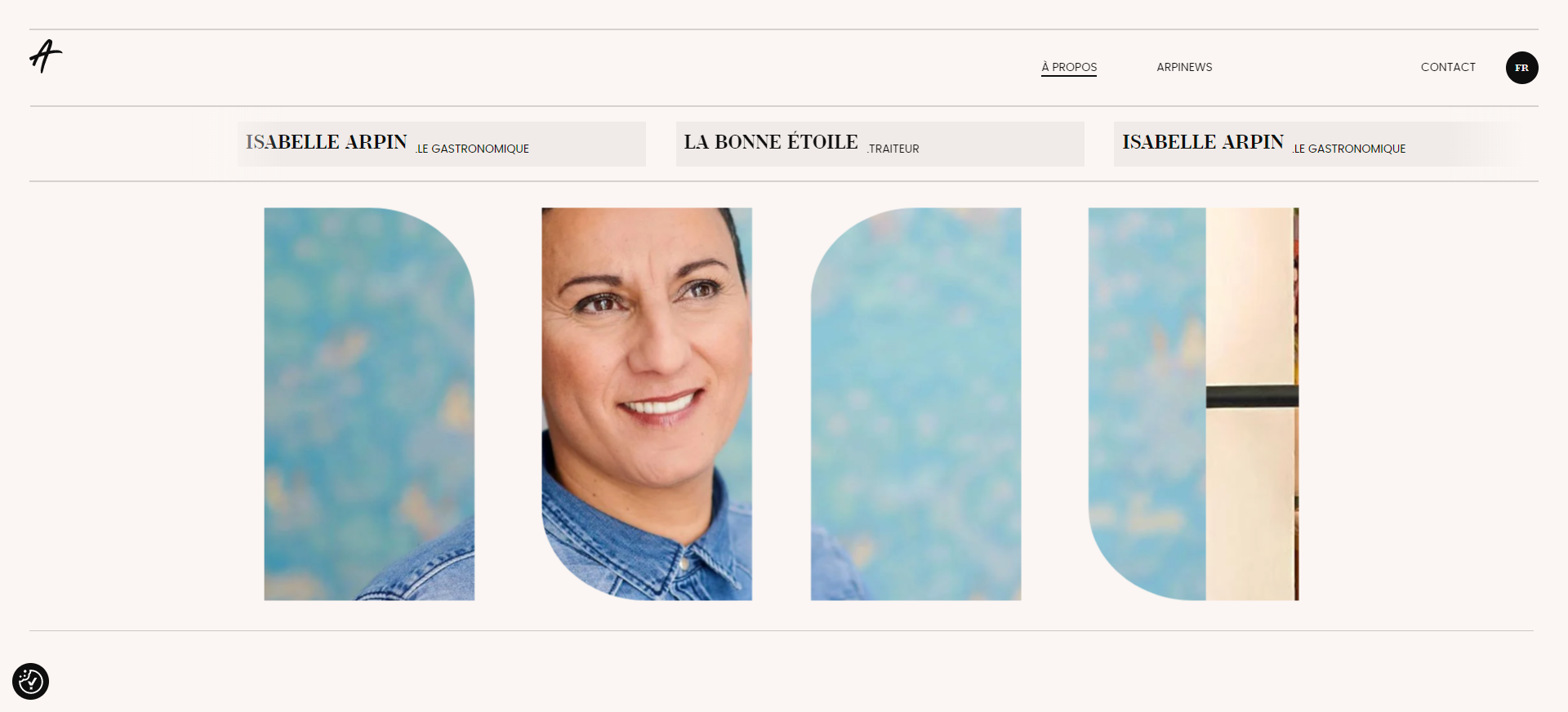The image size is (1568, 712).
Task: Click the LA BONNE ÉTOILE heading
Action: coord(771,142)
